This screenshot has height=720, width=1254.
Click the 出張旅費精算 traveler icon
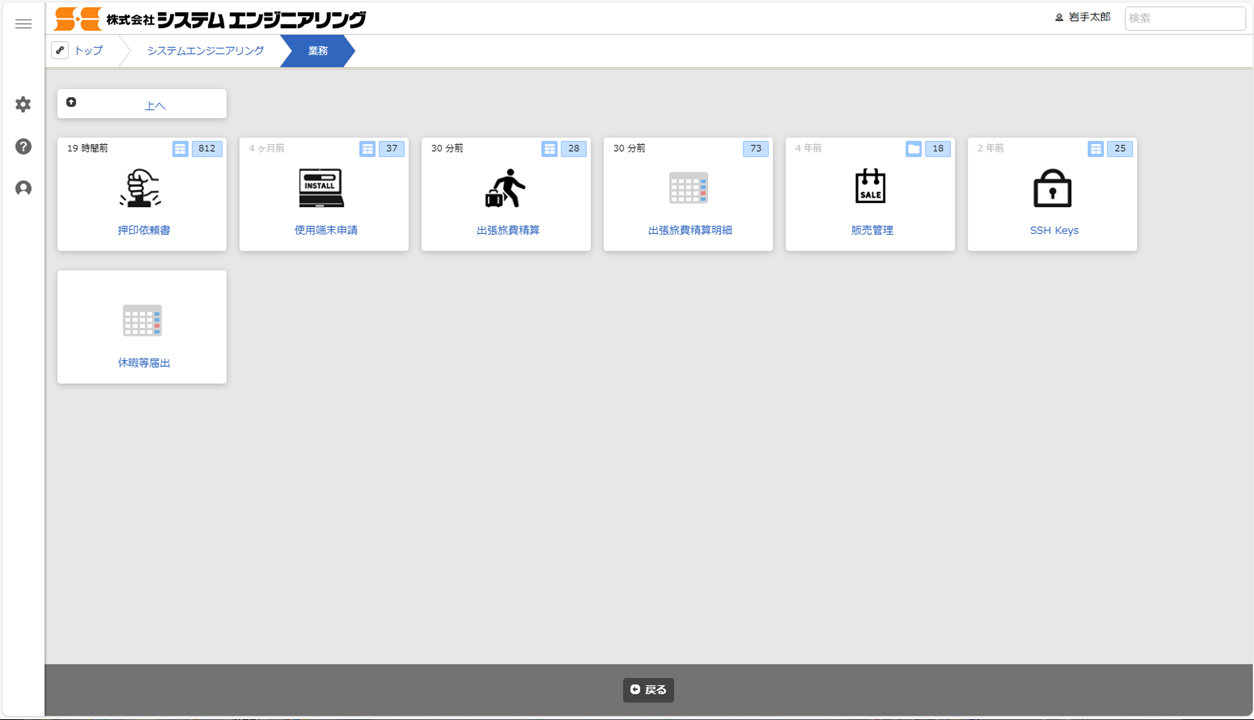505,188
